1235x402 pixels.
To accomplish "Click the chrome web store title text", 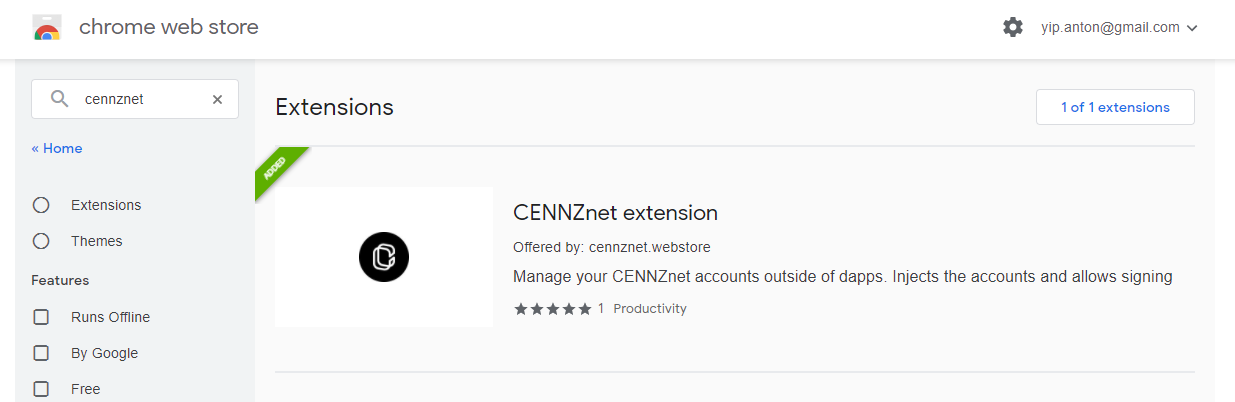I will [168, 27].
